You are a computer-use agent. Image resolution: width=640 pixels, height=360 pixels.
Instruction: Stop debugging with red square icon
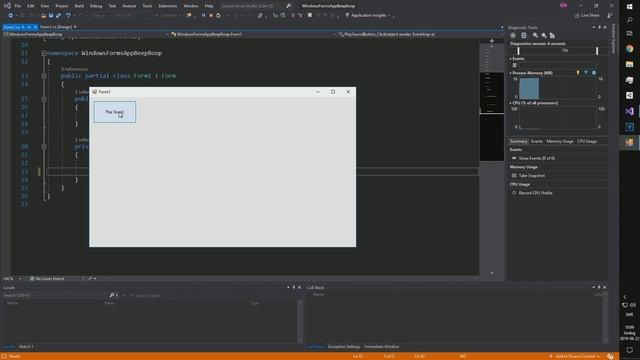211,16
